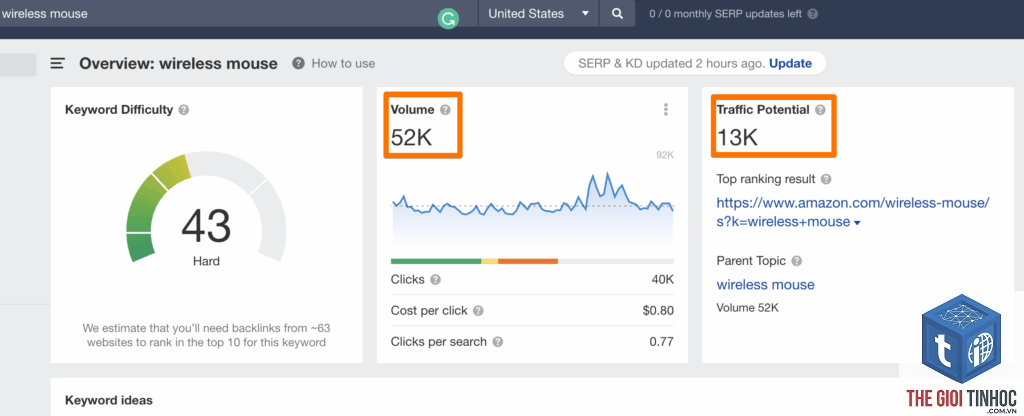
Task: Click the green segment of clicks distribution bar
Action: coord(436,261)
